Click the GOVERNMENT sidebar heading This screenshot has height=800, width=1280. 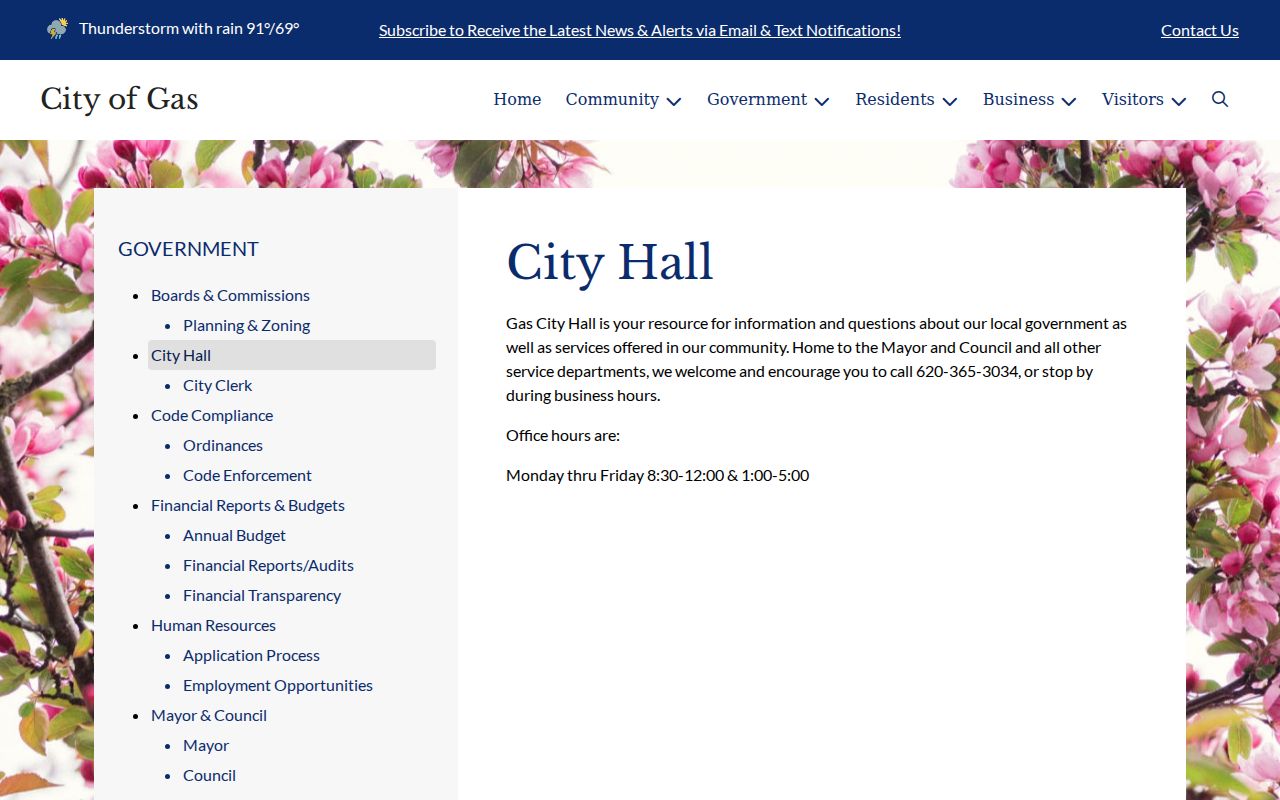[x=188, y=249]
